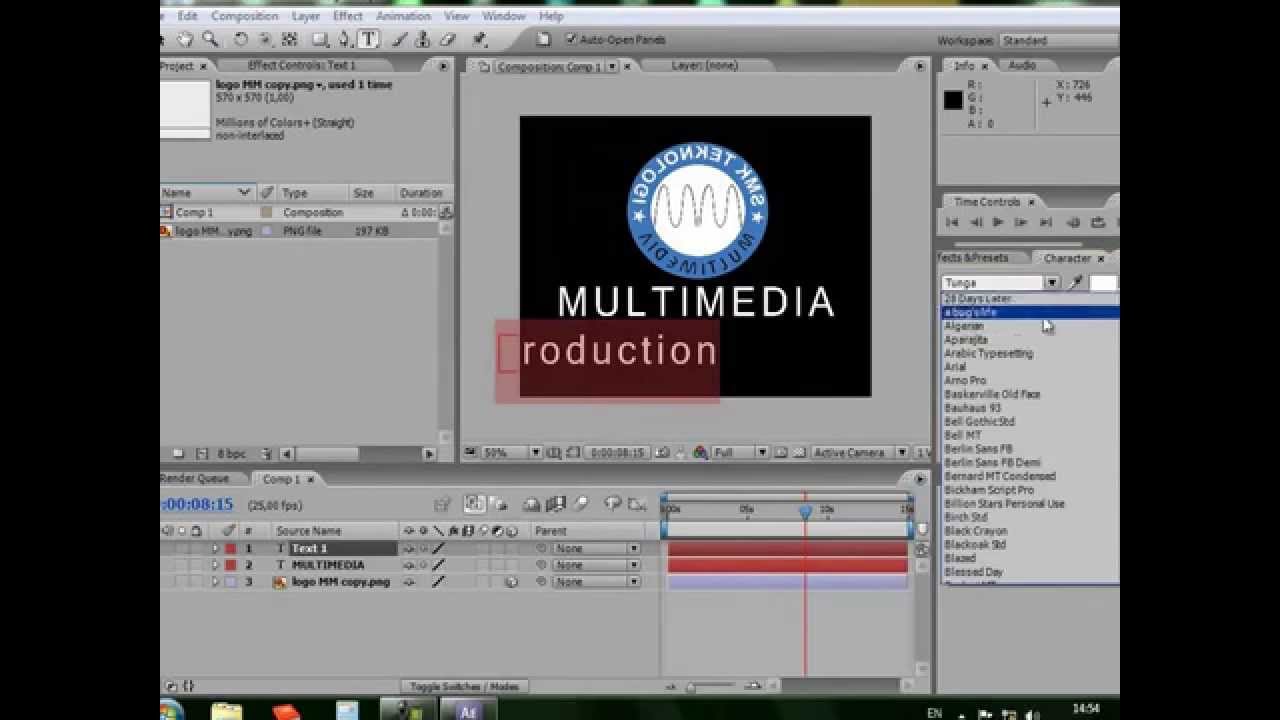Open Parent dropdown for MULTIMEDIA layer
The image size is (1280, 720).
pos(596,565)
